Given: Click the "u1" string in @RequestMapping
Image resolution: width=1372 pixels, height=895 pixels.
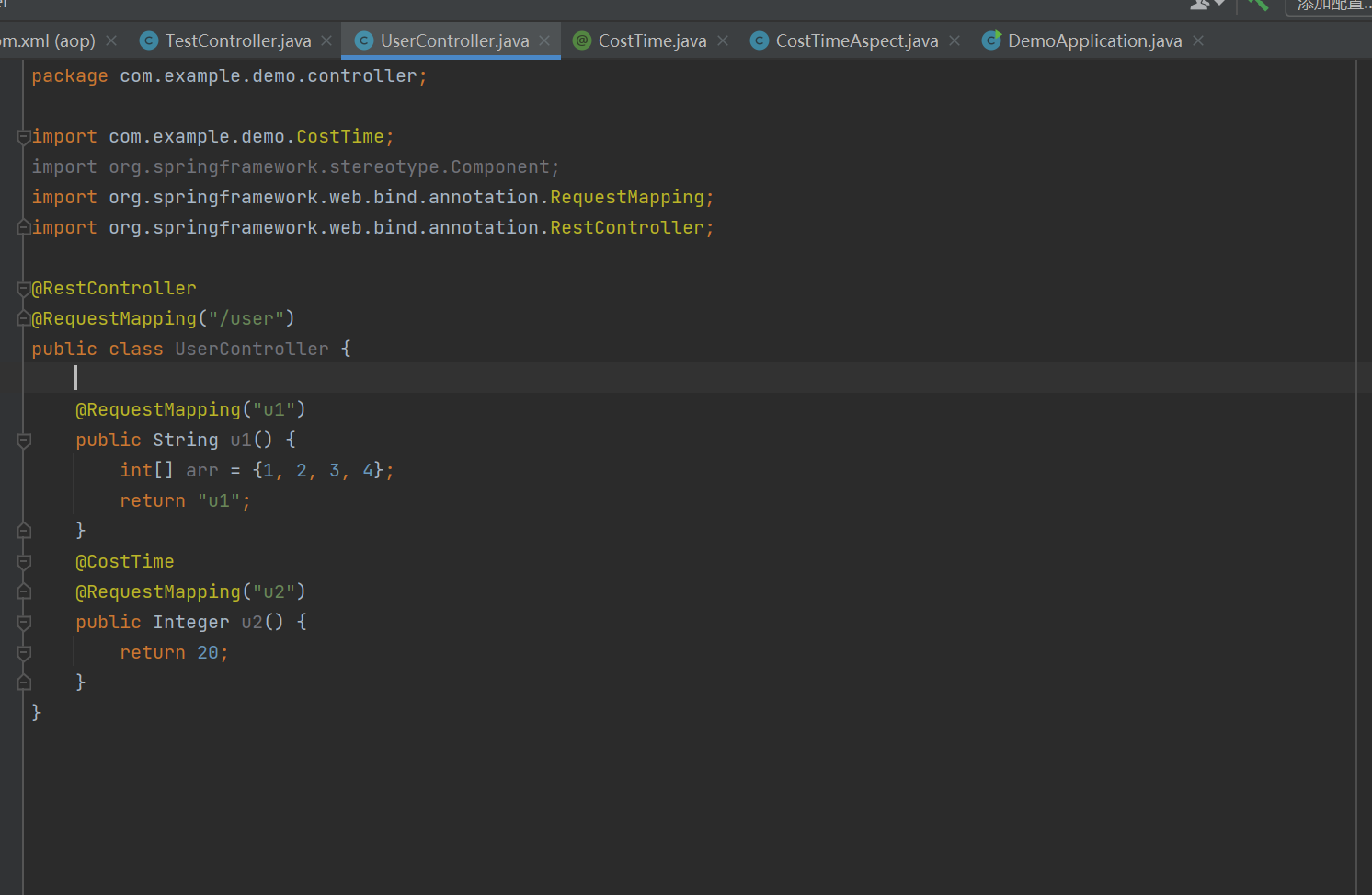Looking at the screenshot, I should coord(274,410).
